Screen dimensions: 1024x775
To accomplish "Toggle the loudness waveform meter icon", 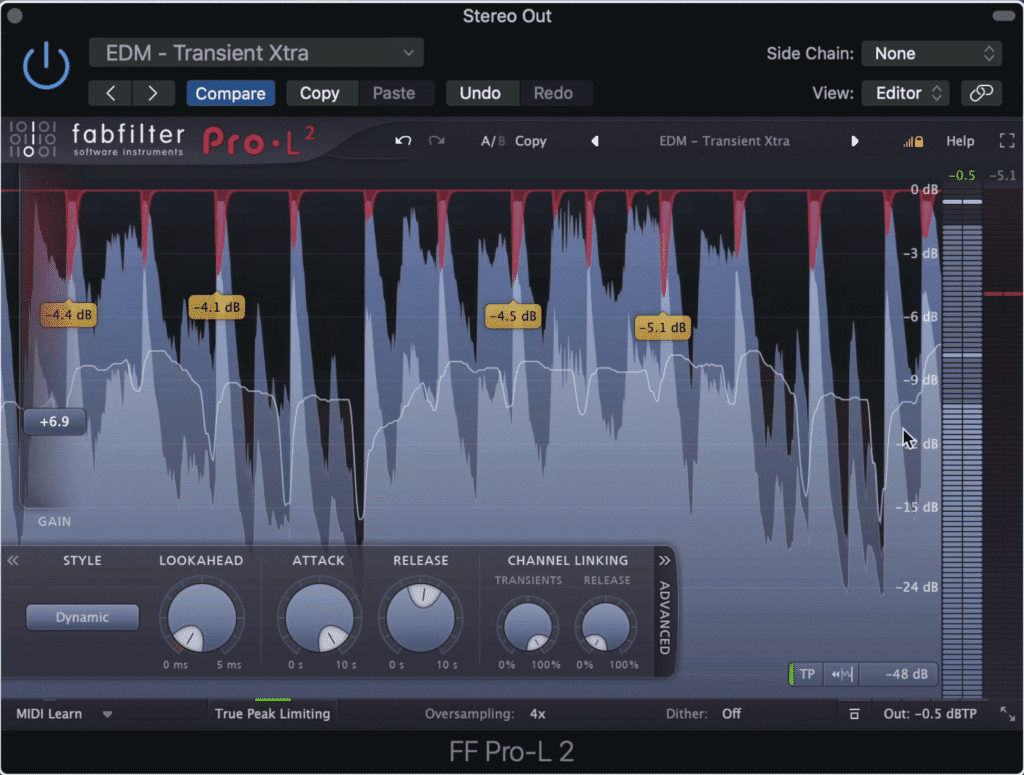I will tap(842, 674).
